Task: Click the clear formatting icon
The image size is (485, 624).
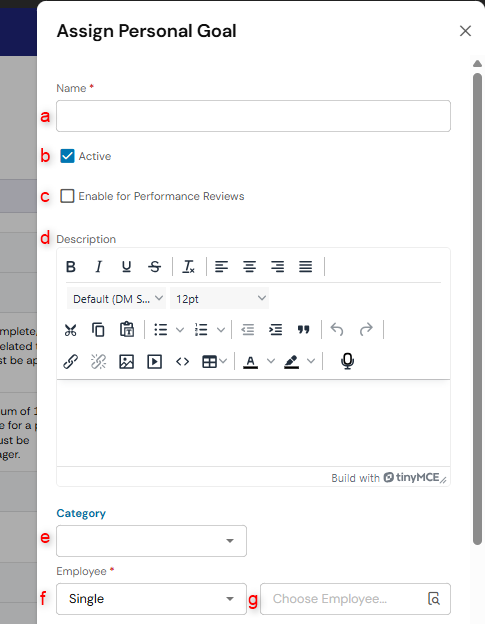Action: click(189, 266)
